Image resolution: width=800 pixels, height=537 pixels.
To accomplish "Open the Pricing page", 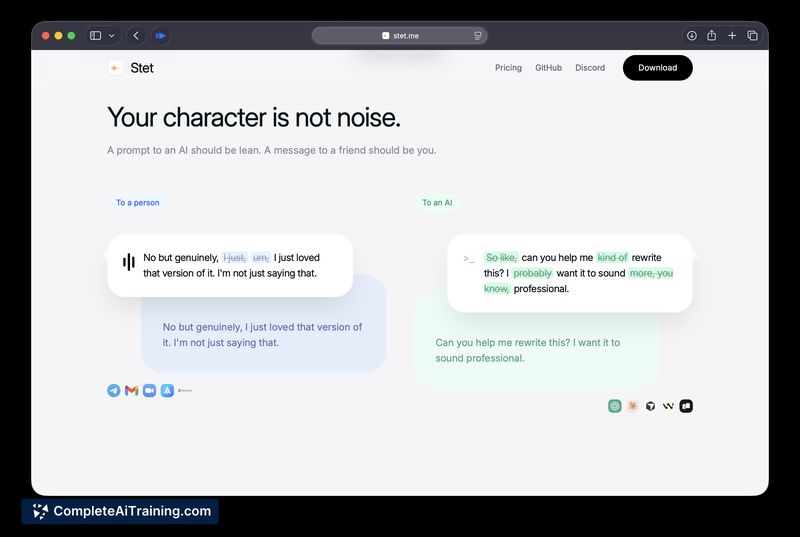I will click(508, 68).
